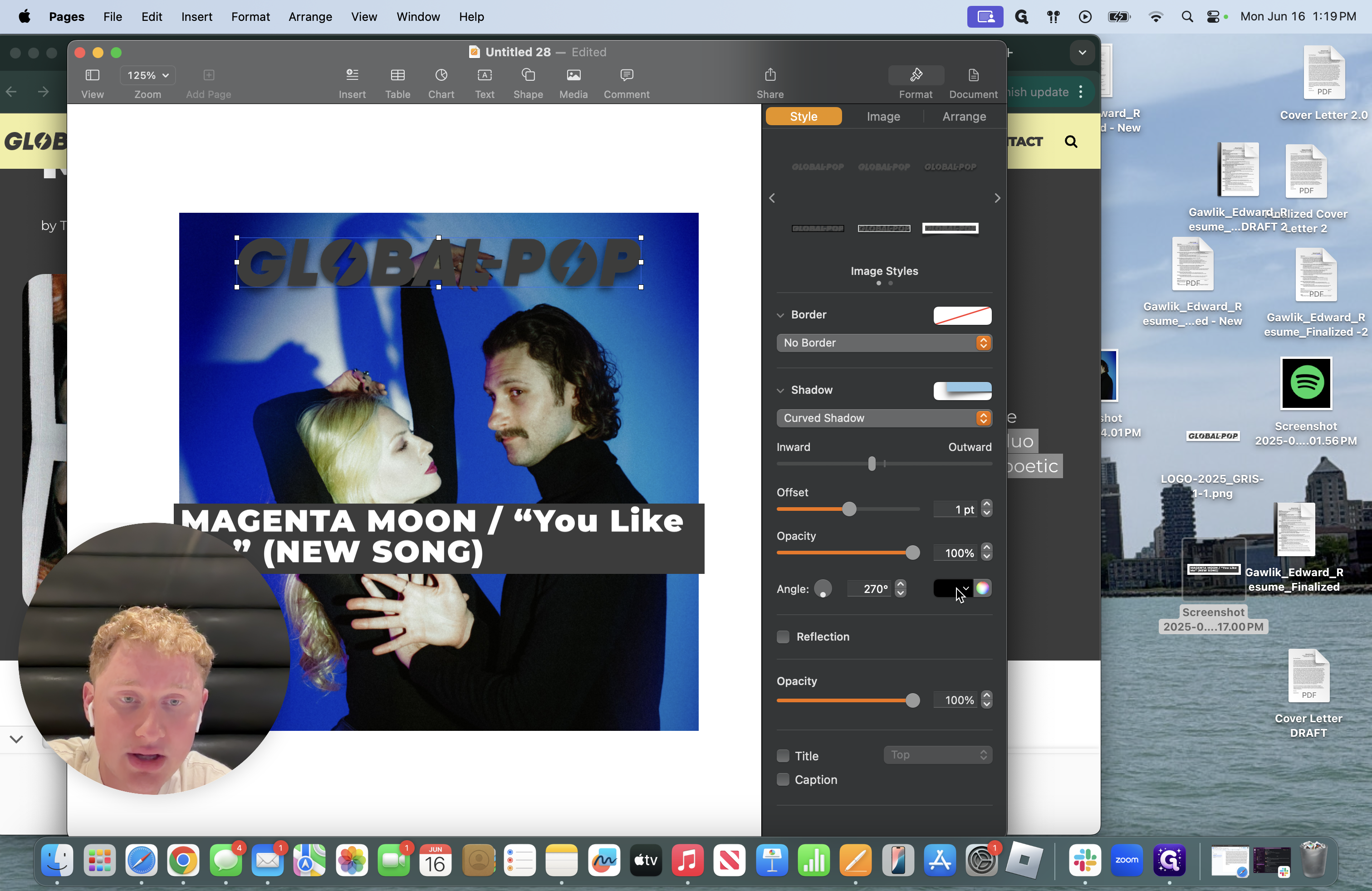Open the Curved Shadow dropdown
Viewport: 1372px width, 891px height.
(x=884, y=418)
